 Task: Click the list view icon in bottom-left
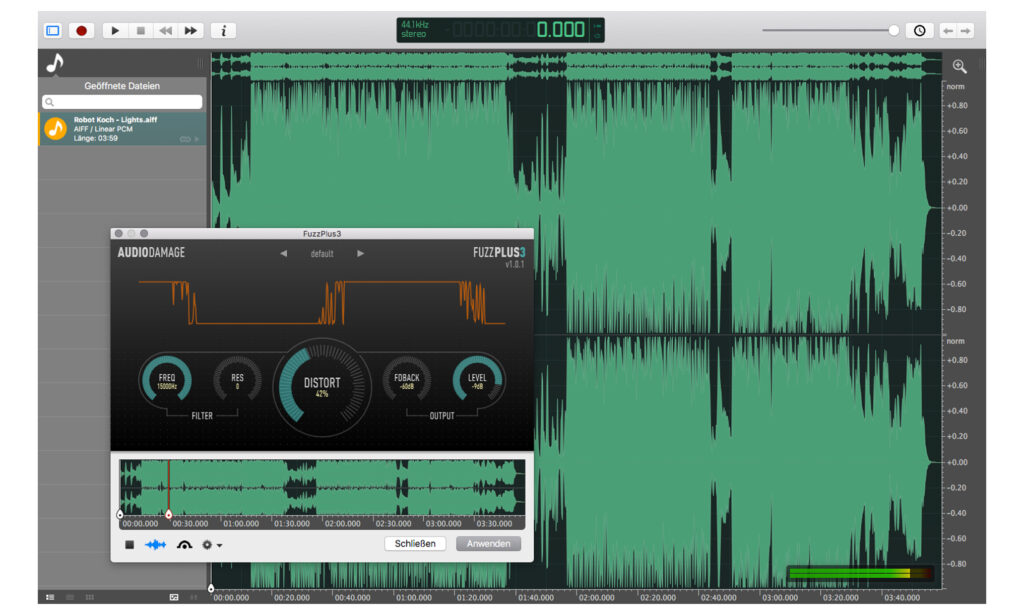50,597
